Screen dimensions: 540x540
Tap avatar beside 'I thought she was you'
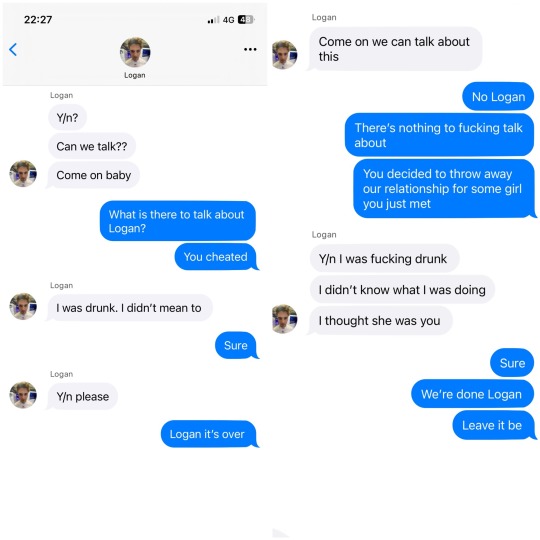[284, 319]
